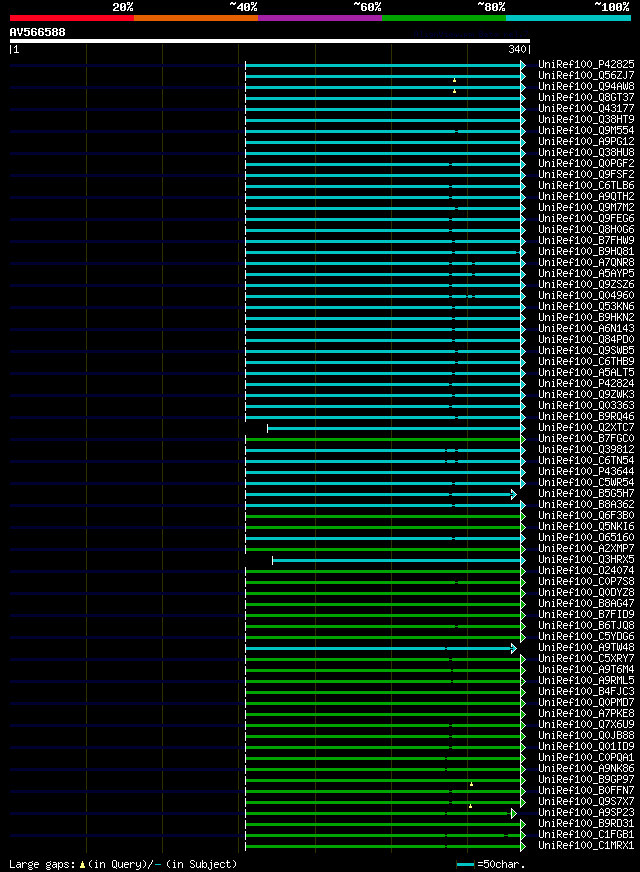Select the UniRef100_B8A362 label
This screenshot has width=640, height=872.
(x=586, y=504)
